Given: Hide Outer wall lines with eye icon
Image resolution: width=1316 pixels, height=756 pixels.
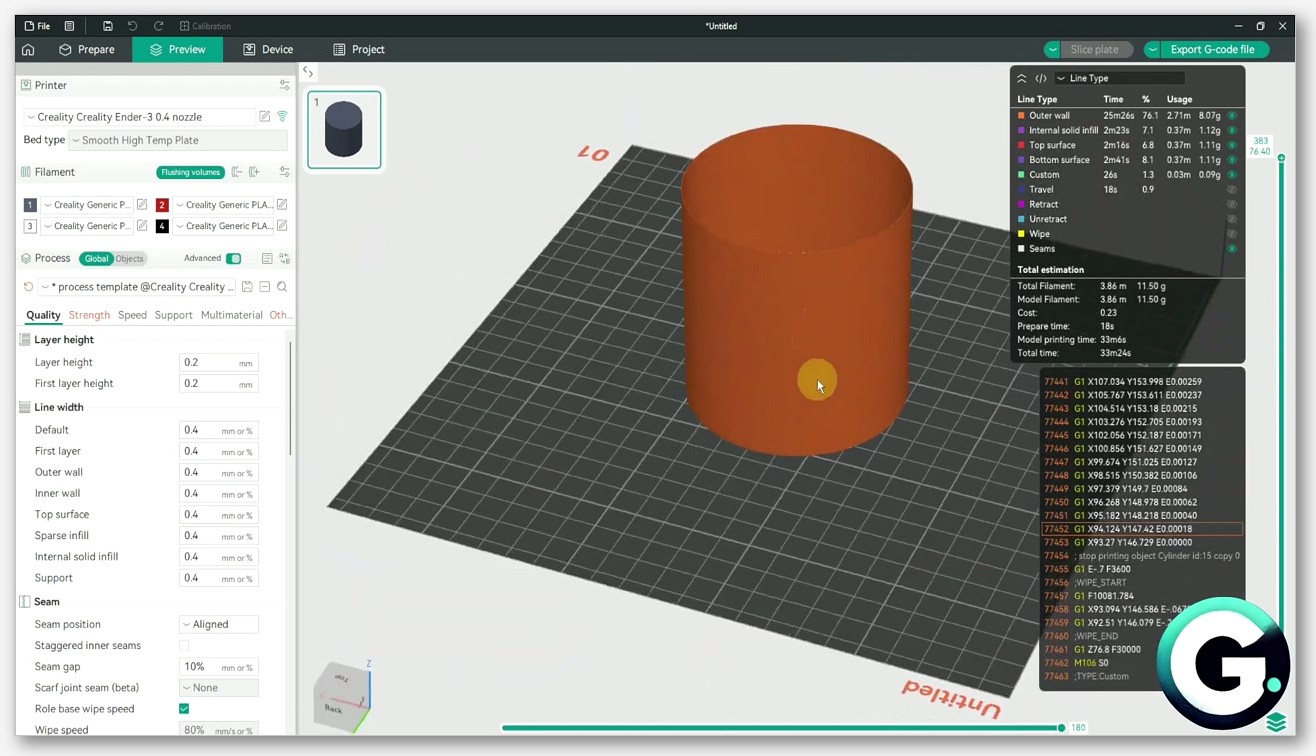Looking at the screenshot, I should coord(1232,116).
